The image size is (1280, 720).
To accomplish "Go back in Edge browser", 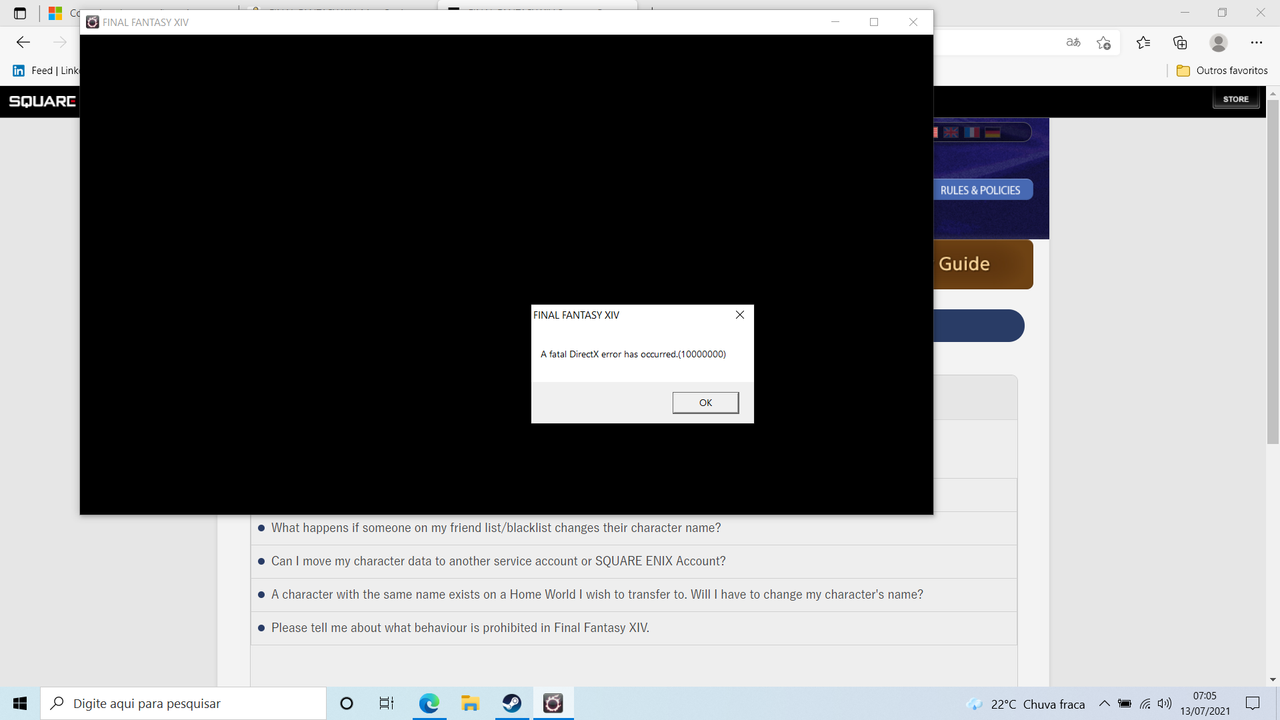I will point(23,42).
